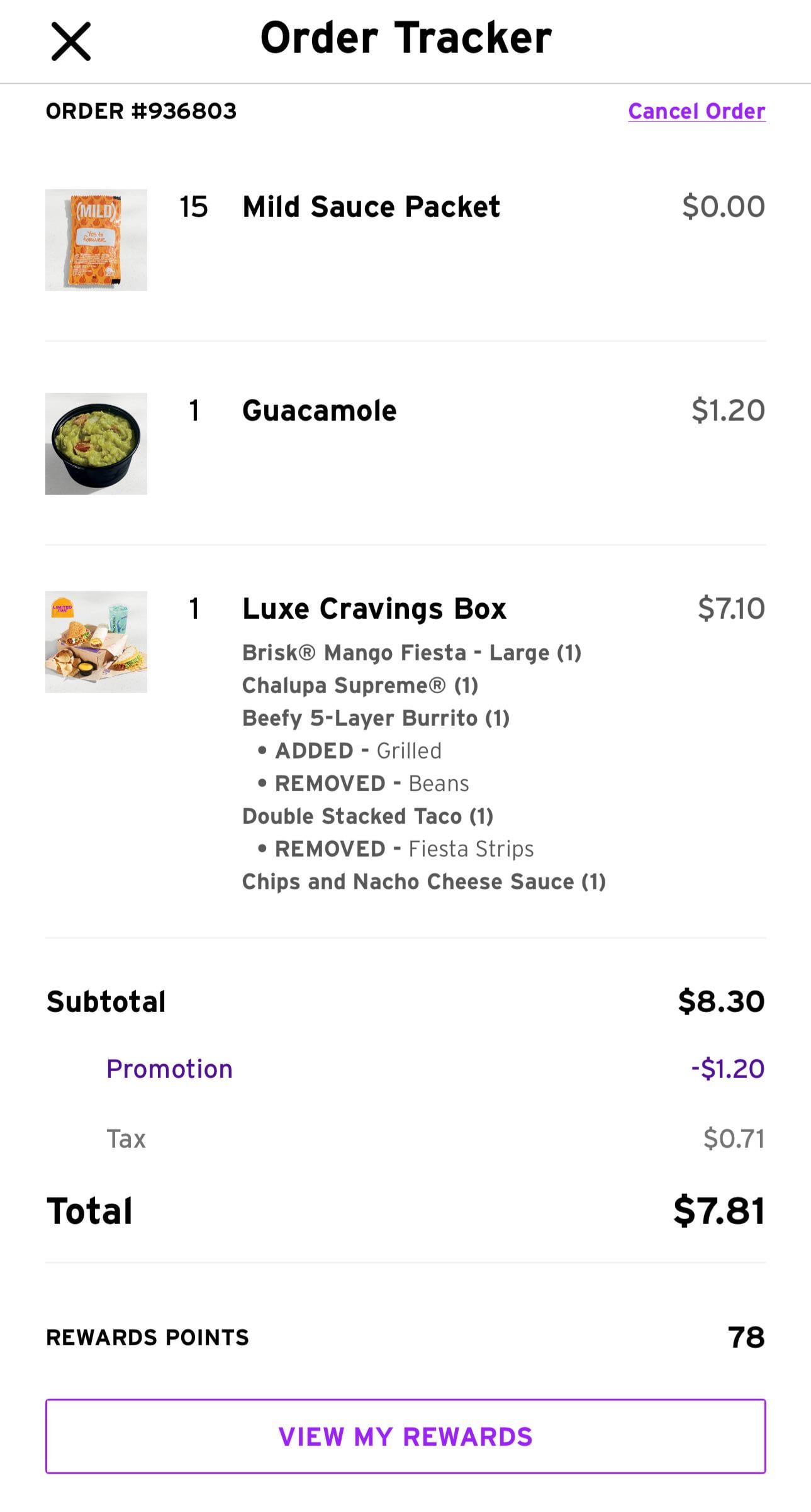The height and width of the screenshot is (1512, 811).
Task: Tap Chips and Nacho Cheese Sauce entry
Action: pyautogui.click(x=423, y=882)
